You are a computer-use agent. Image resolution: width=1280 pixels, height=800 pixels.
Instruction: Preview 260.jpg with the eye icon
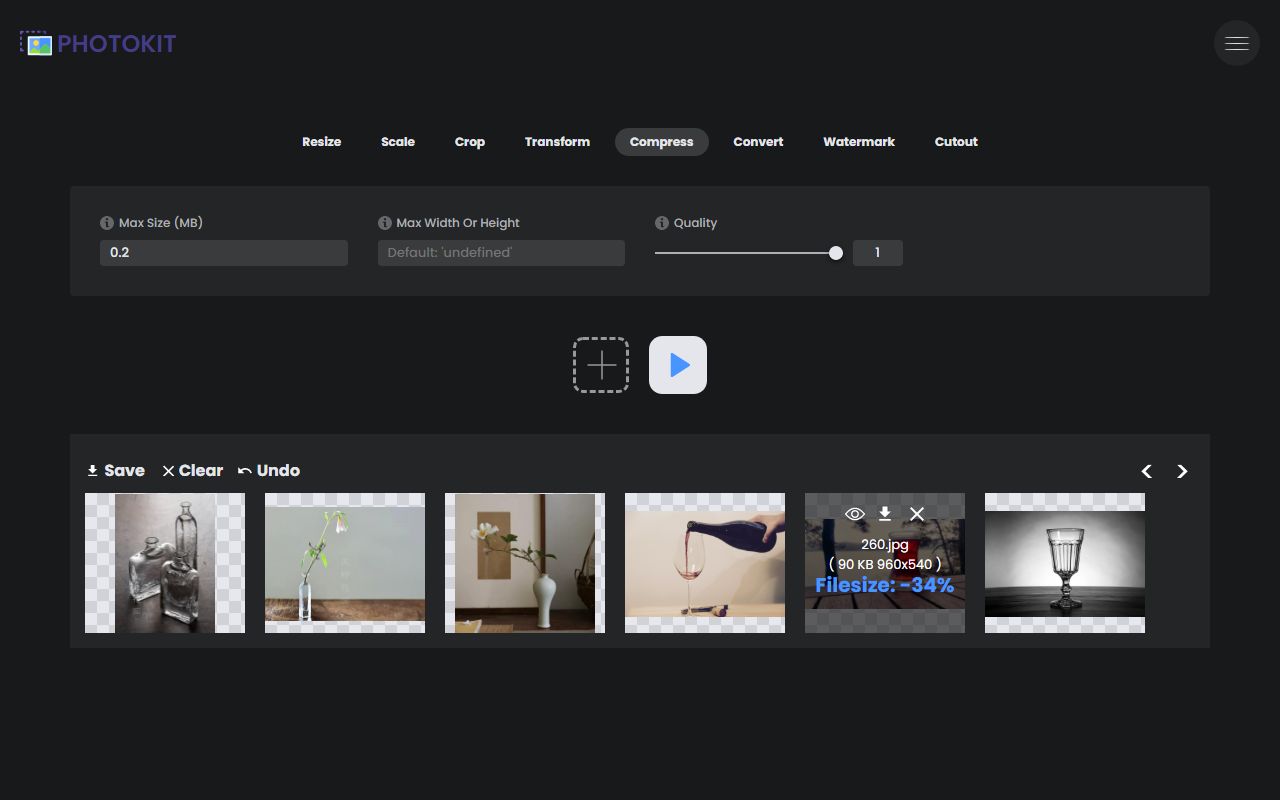tap(854, 514)
